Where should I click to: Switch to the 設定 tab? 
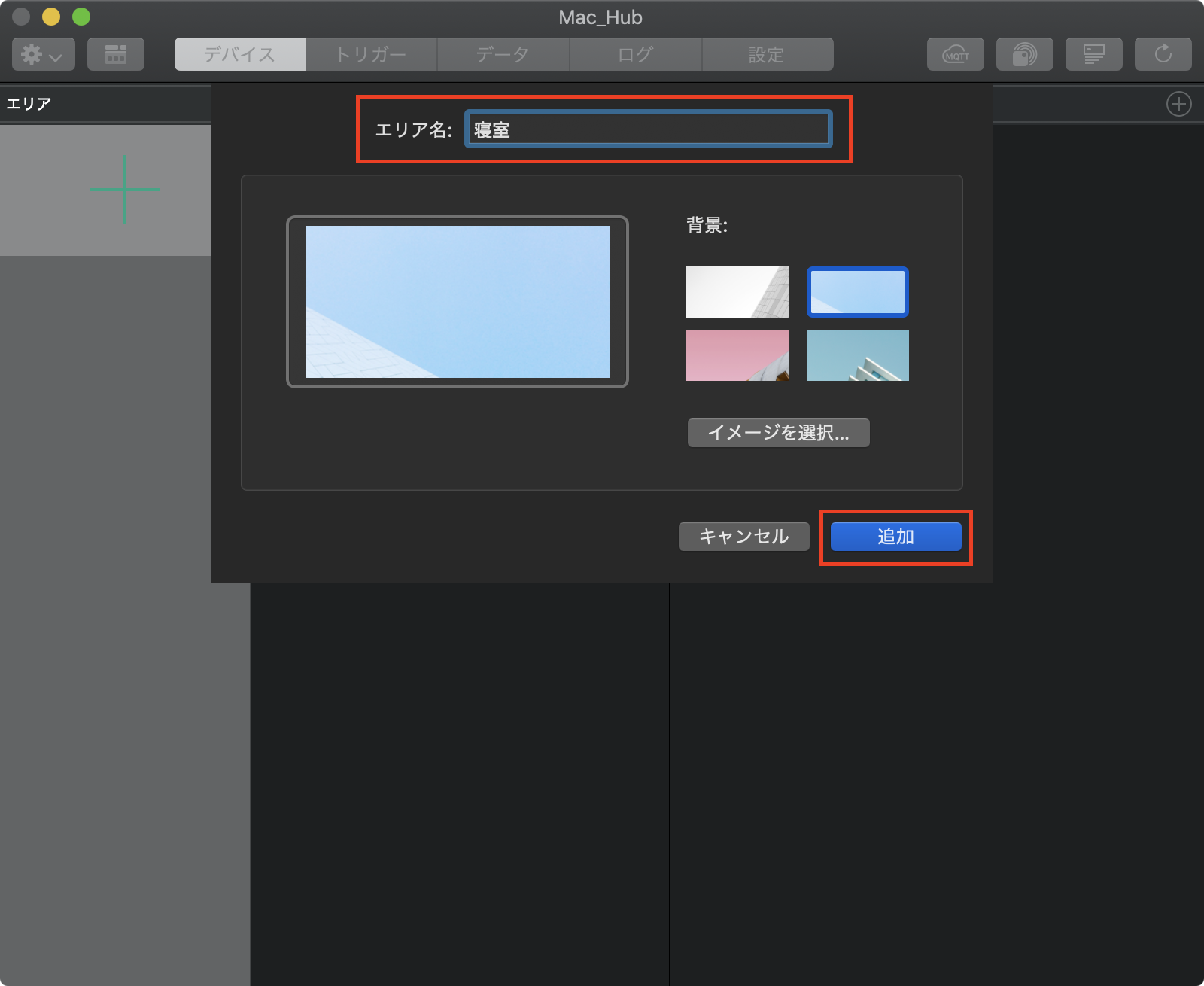click(x=768, y=54)
